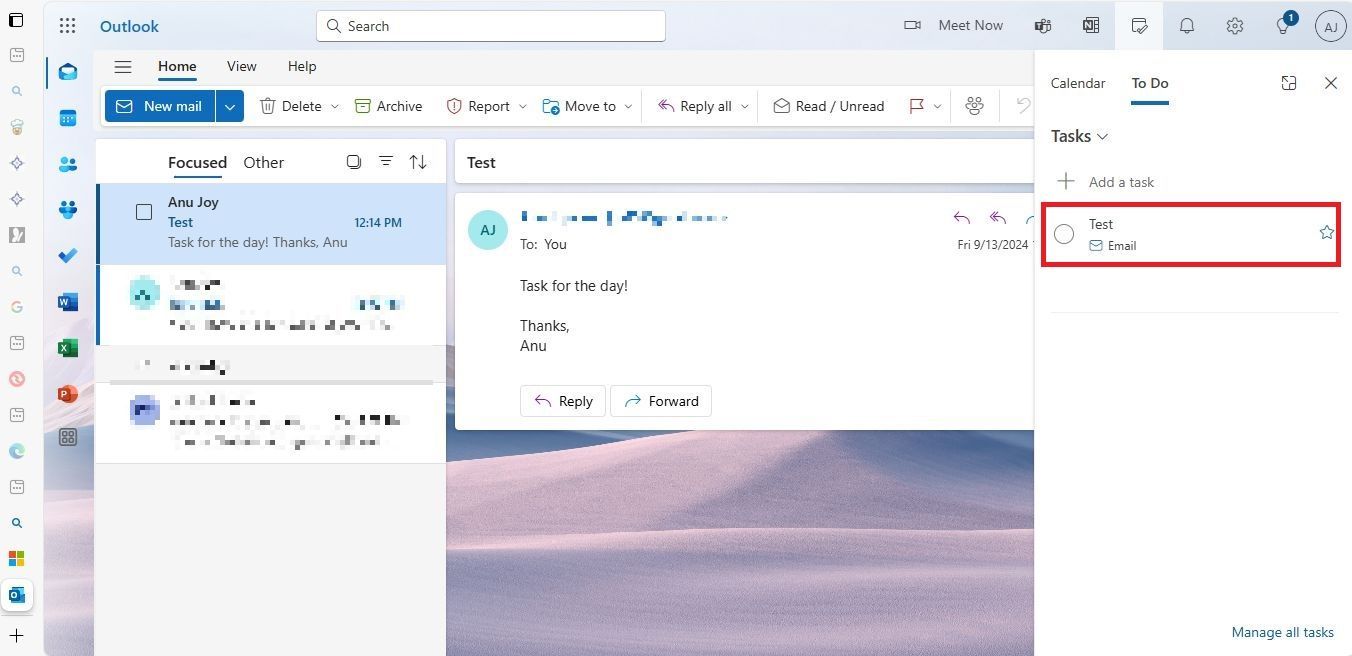Open OneNote feed icon in header

click(x=1091, y=26)
